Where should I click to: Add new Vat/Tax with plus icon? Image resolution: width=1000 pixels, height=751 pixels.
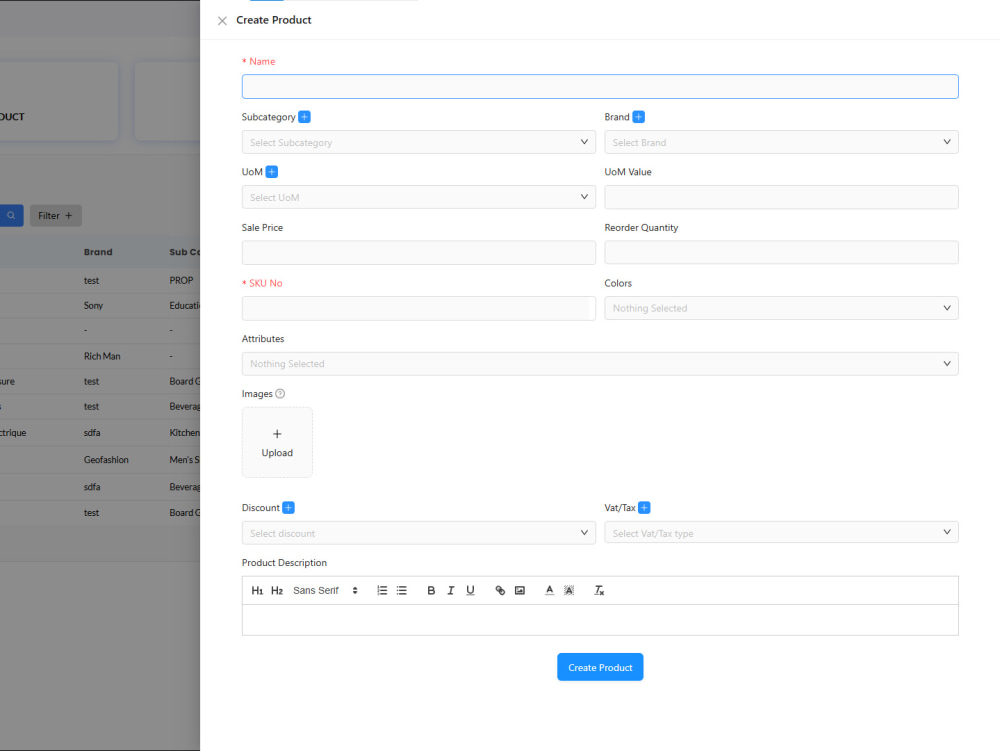[644, 507]
